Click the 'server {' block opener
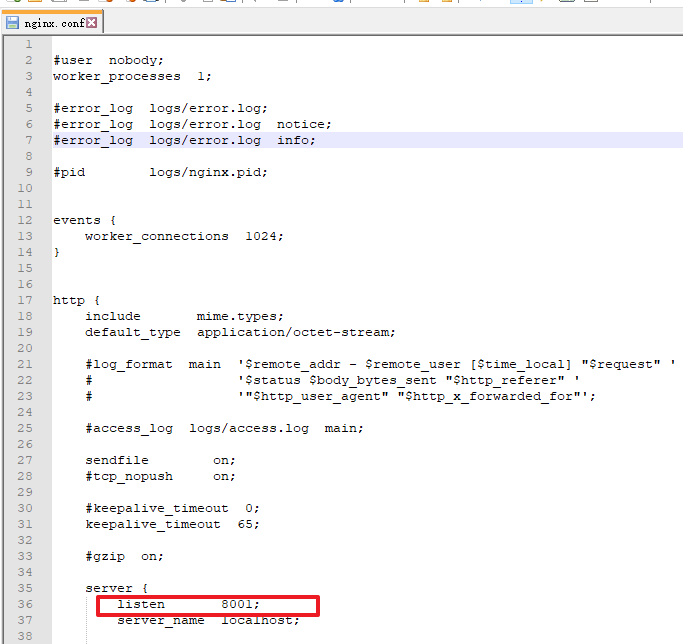683x644 pixels. 117,588
